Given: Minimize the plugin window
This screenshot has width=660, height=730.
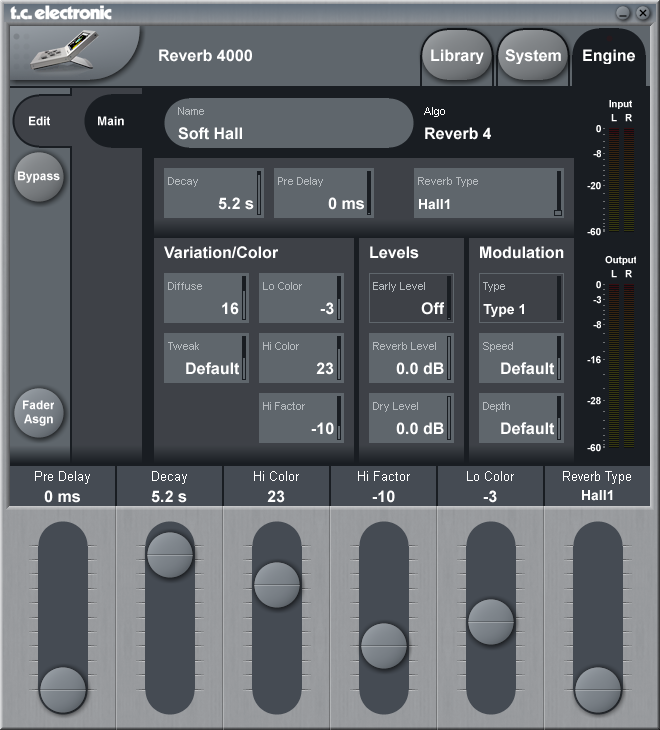Looking at the screenshot, I should pos(623,13).
